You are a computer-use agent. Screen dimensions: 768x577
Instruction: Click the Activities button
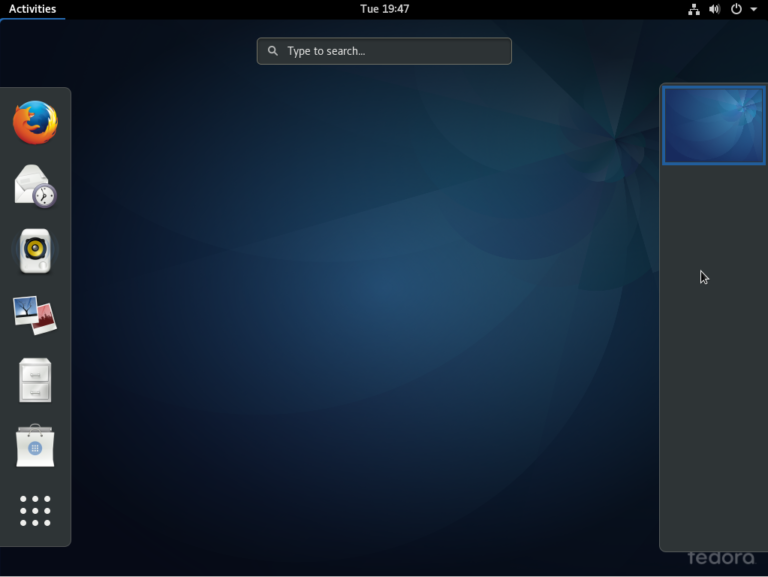coord(32,9)
